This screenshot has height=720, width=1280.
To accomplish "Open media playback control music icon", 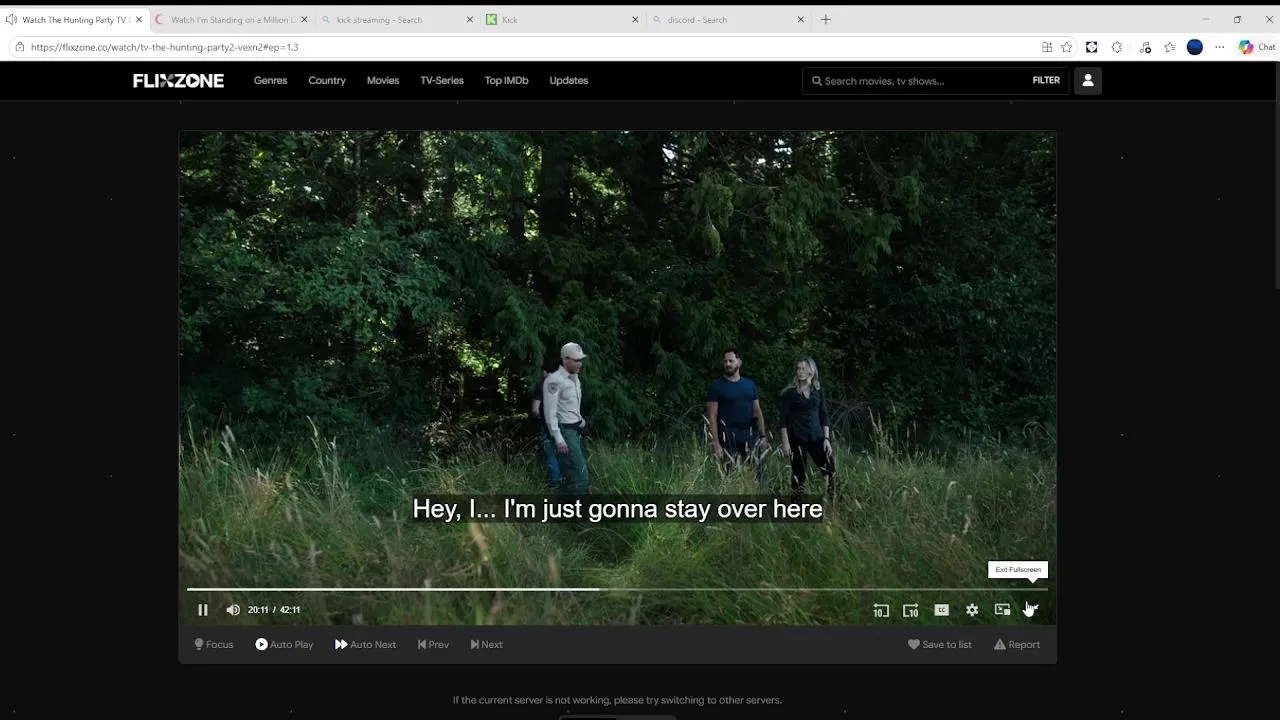I will [x=1145, y=47].
